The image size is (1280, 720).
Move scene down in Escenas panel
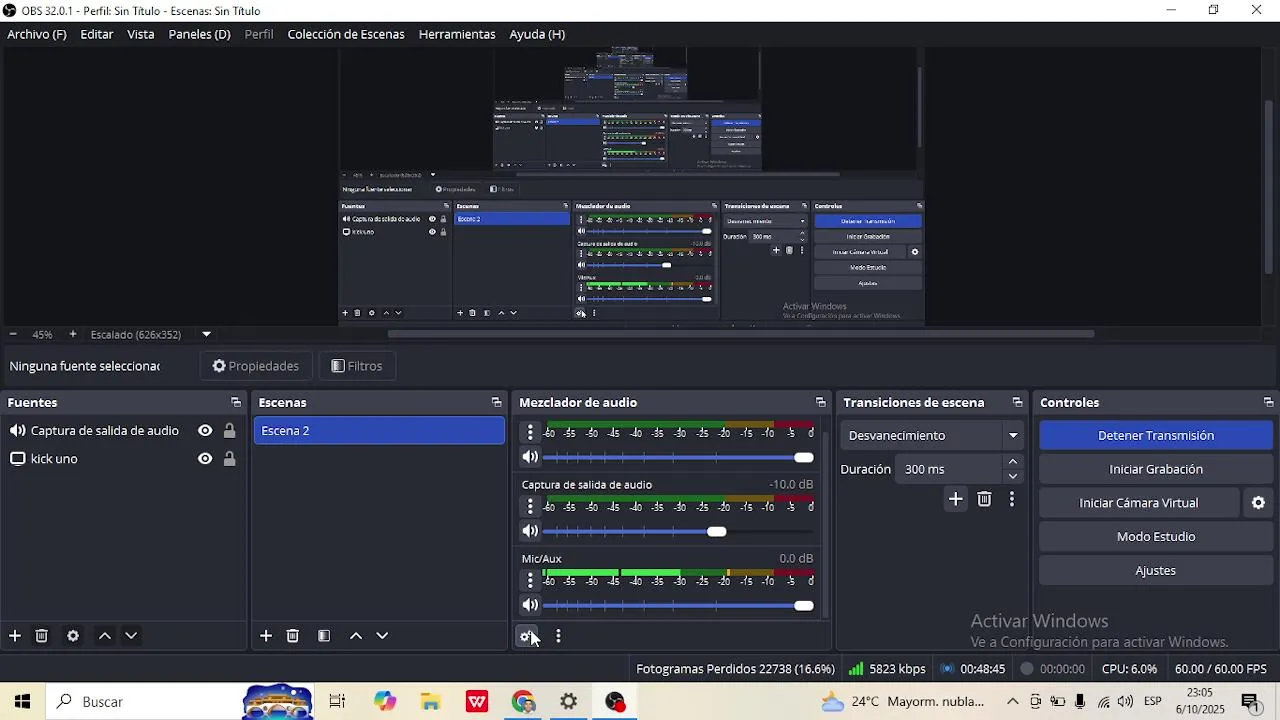tap(382, 636)
